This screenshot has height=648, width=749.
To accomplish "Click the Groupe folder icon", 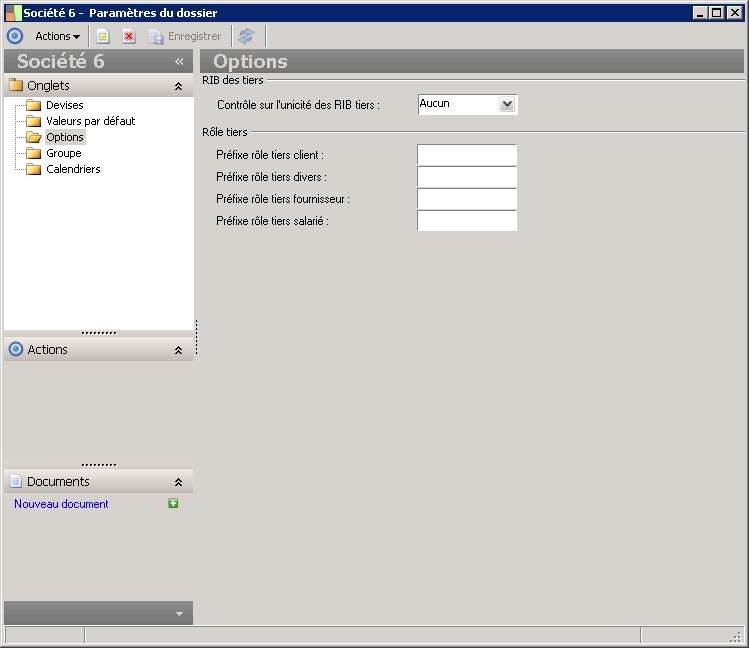I will (x=33, y=153).
